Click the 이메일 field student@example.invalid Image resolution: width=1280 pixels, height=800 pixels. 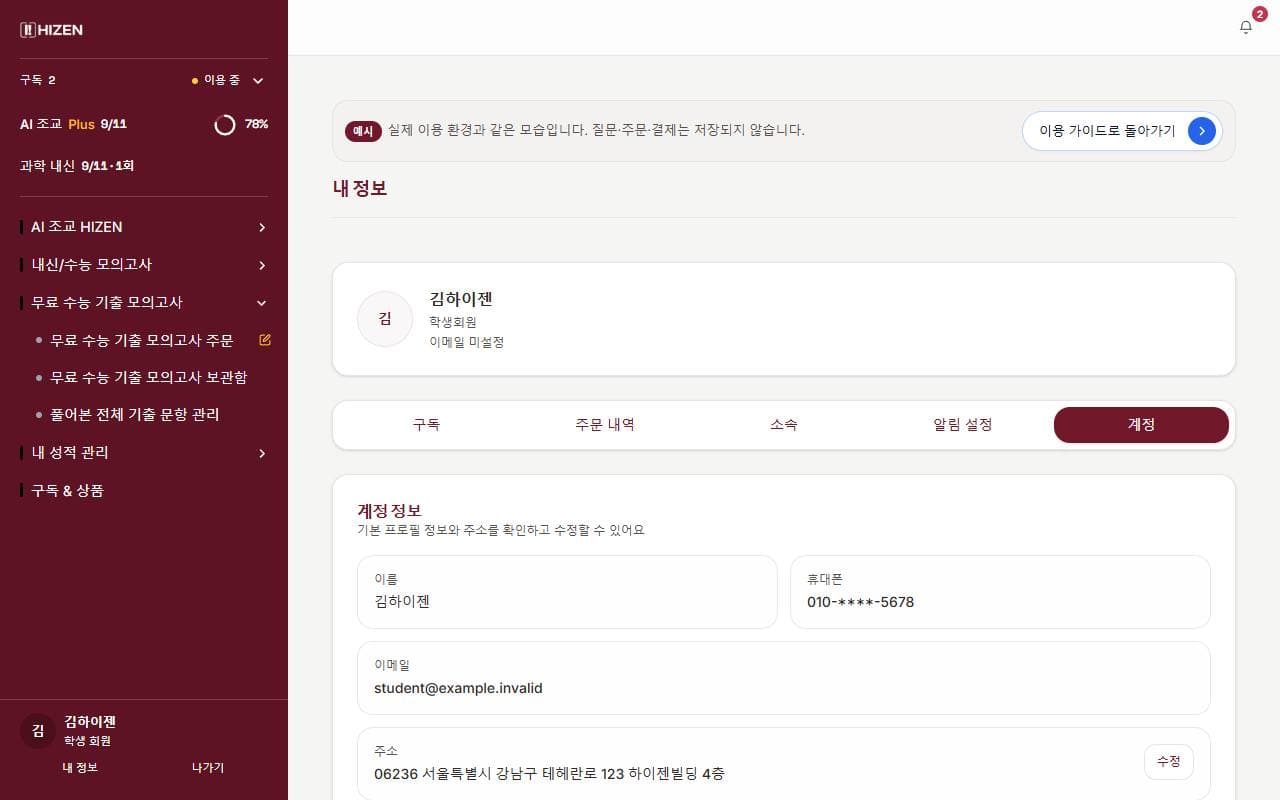click(784, 678)
